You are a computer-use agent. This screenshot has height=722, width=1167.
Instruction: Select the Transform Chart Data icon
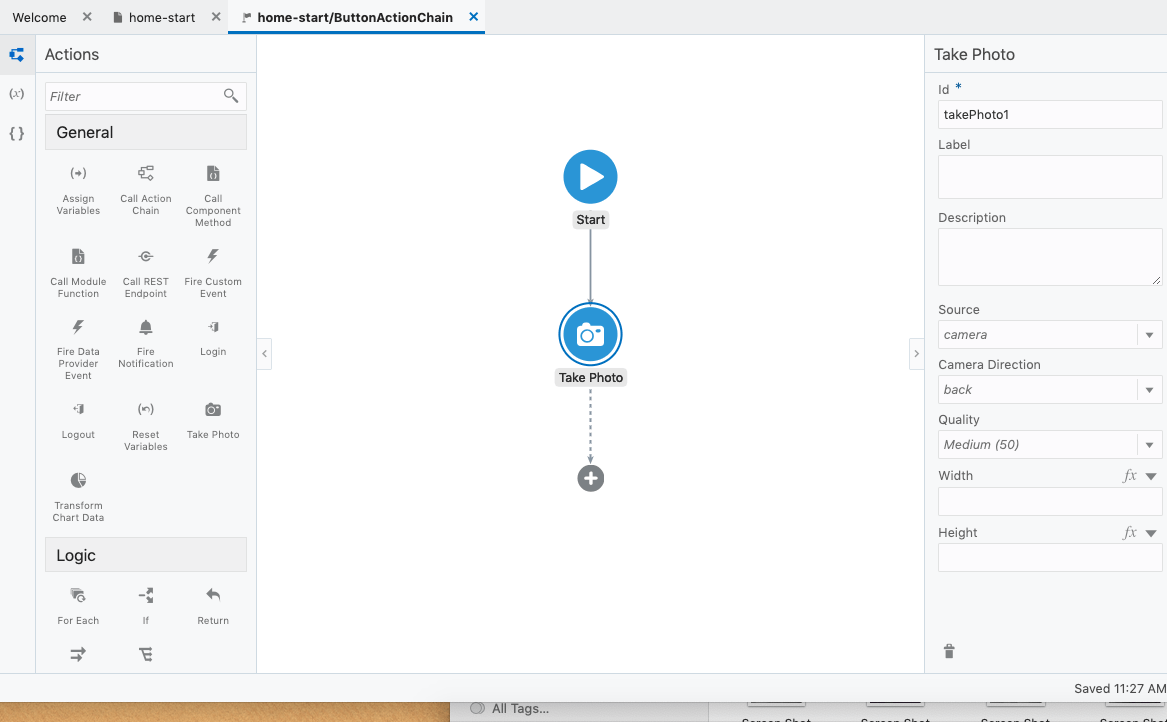pos(78,481)
